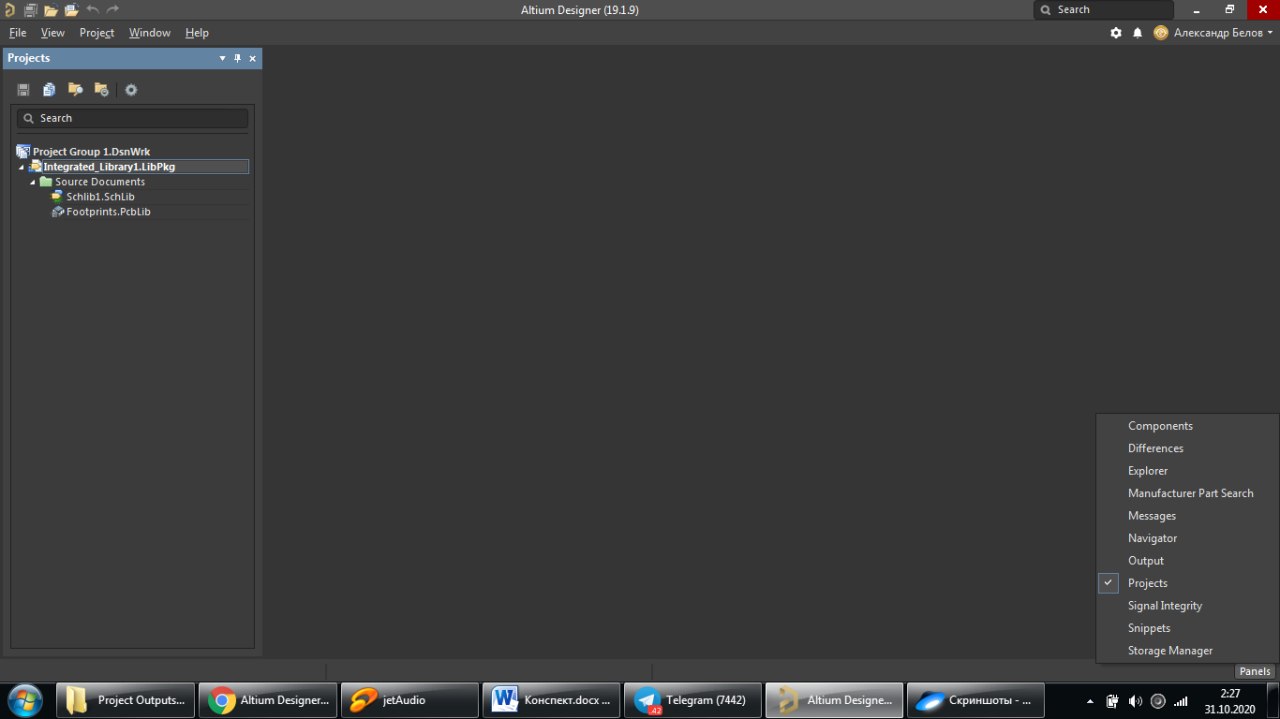Click the title bar Search field
The image size is (1280, 719).
(x=1103, y=10)
